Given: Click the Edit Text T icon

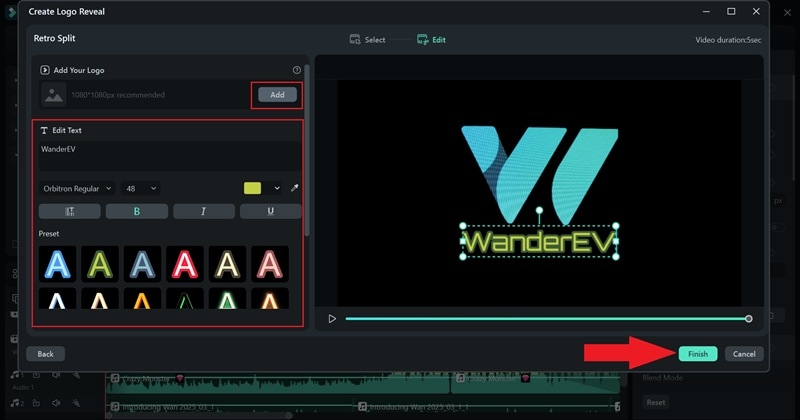Looking at the screenshot, I should (44, 130).
